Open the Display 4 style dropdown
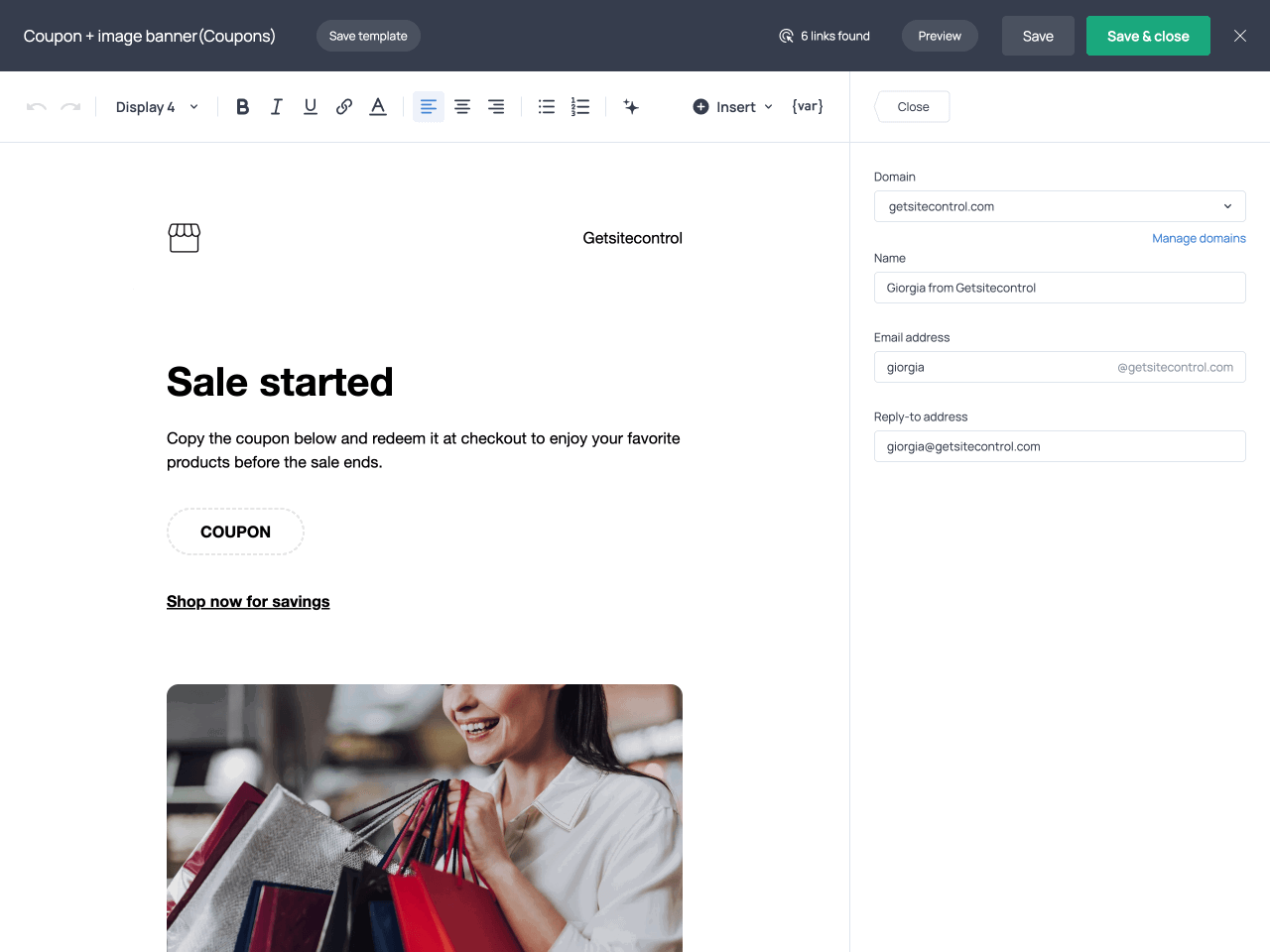Image resolution: width=1270 pixels, height=952 pixels. pyautogui.click(x=156, y=106)
